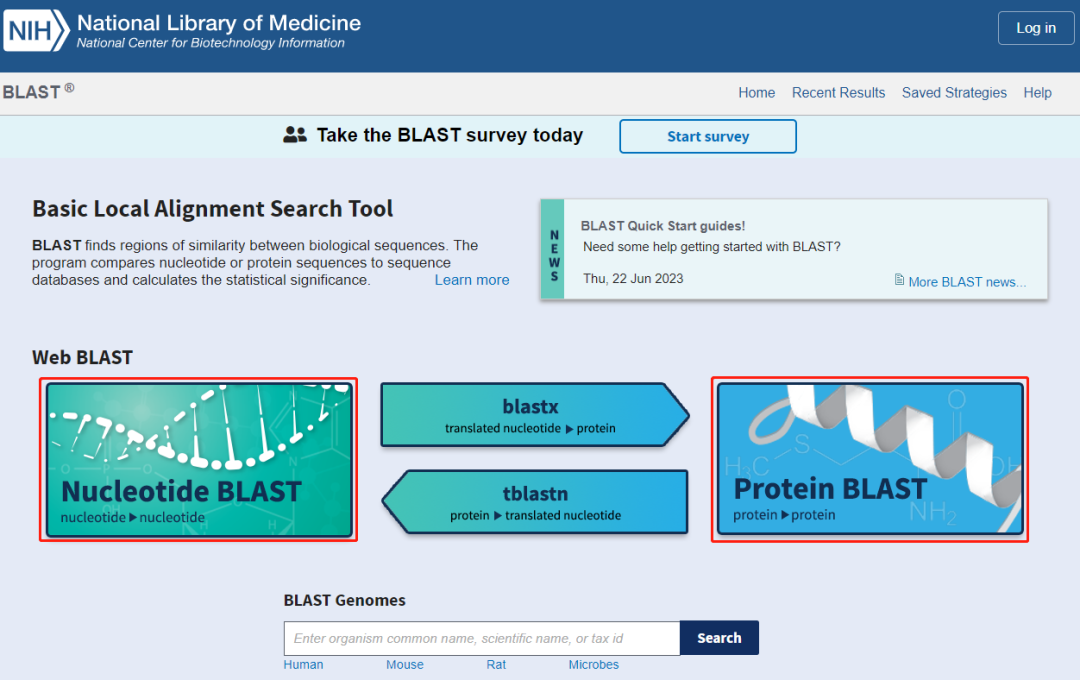The height and width of the screenshot is (680, 1080).
Task: Select the Rat genome link
Action: (x=496, y=665)
